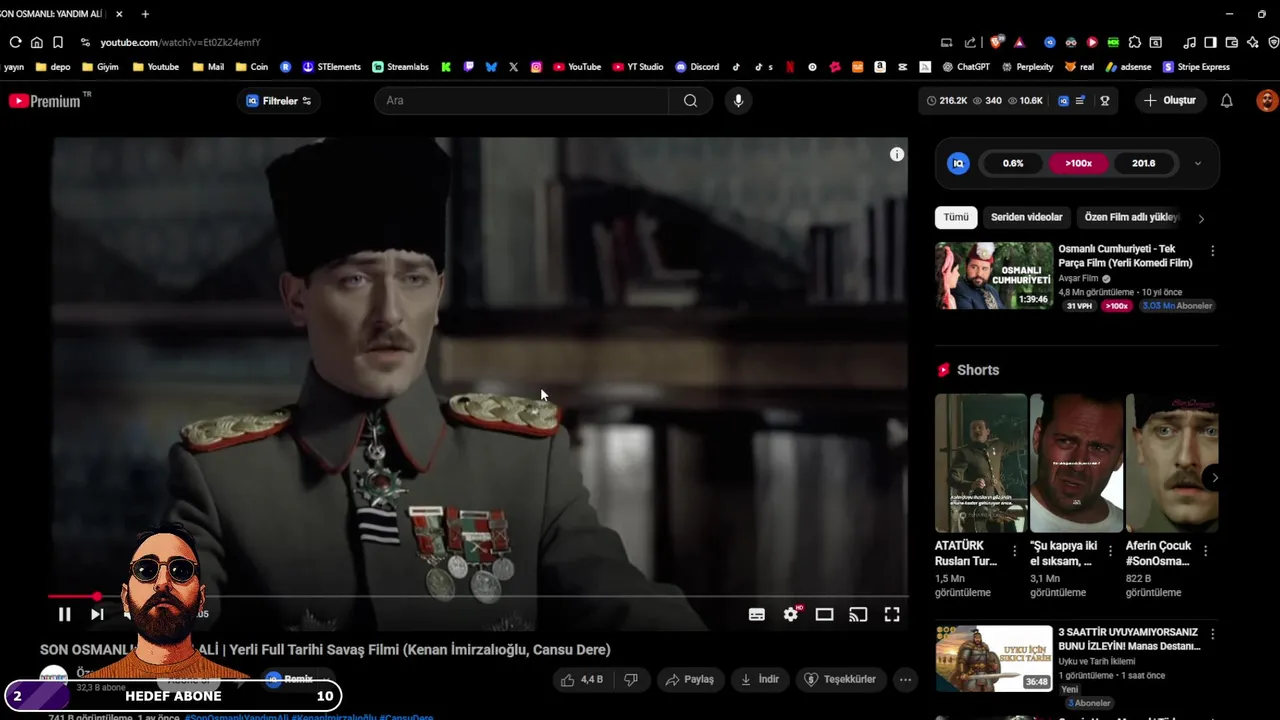Open the depo bookmarks folder

[x=53, y=67]
